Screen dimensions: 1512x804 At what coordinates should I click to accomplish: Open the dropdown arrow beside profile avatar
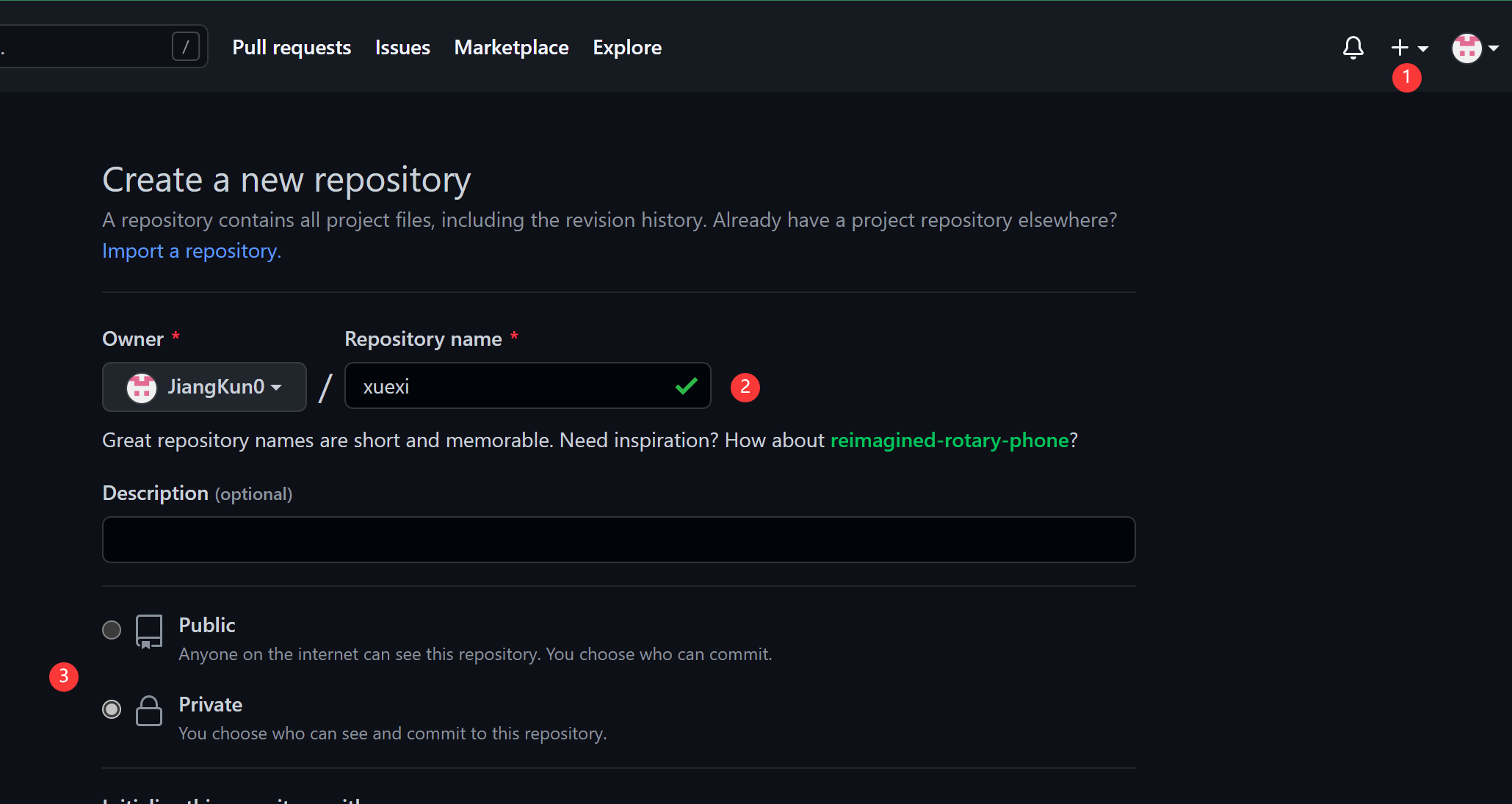pos(1494,48)
